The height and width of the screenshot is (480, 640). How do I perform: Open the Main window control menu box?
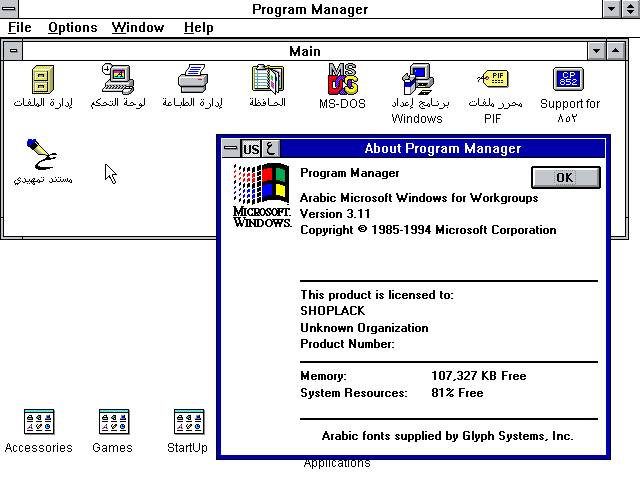(13, 51)
